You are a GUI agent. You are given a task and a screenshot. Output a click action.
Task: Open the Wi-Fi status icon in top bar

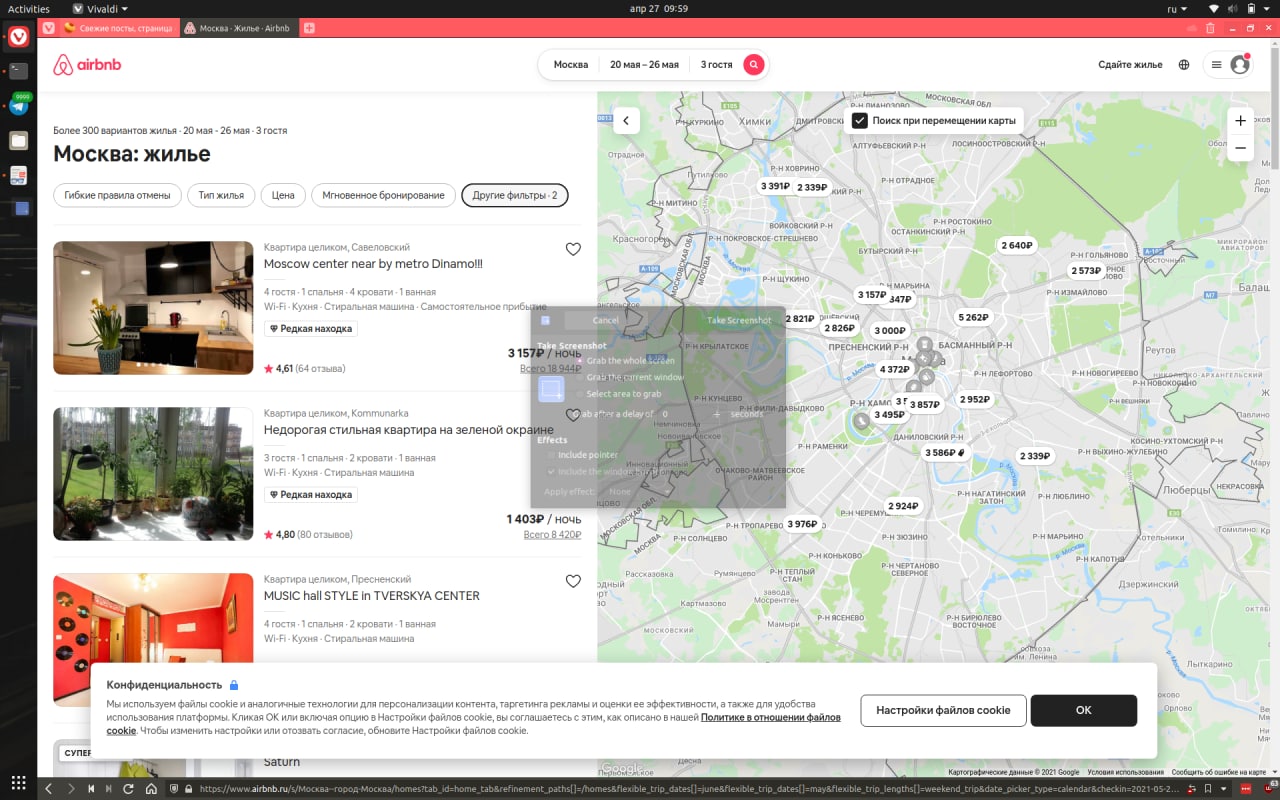pos(1214,8)
